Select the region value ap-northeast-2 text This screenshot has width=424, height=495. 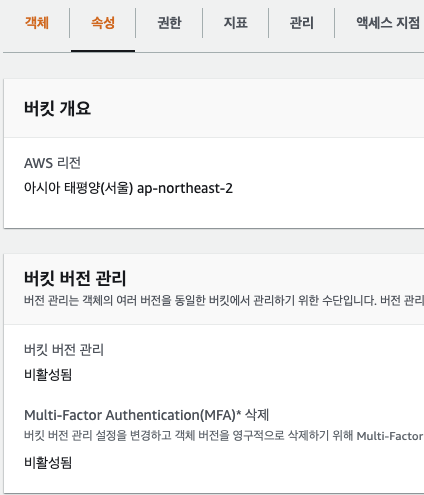click(185, 188)
